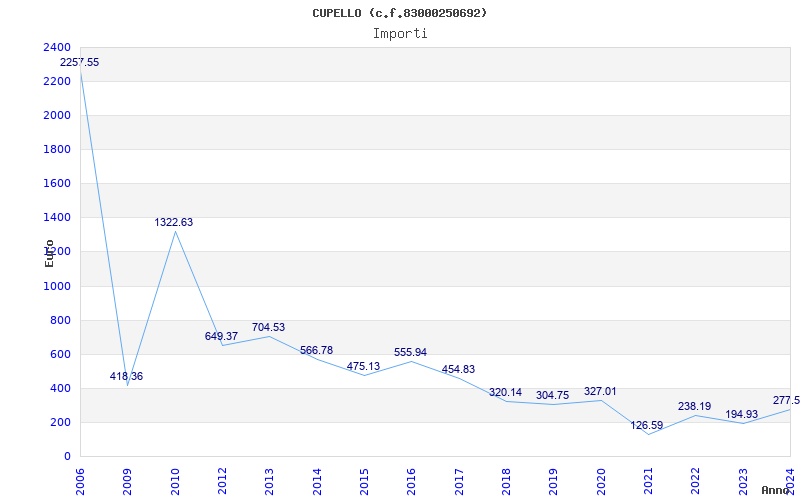This screenshot has height=500, width=800.
Task: Click the x-axis year 2023
Action: [743, 482]
